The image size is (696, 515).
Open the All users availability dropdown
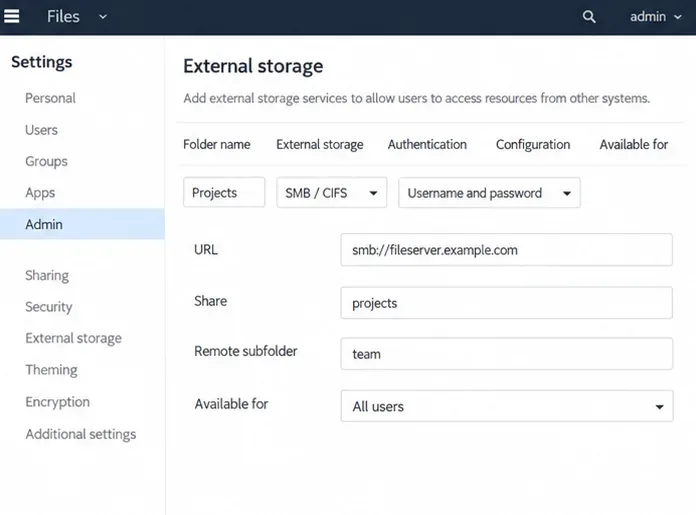[507, 406]
